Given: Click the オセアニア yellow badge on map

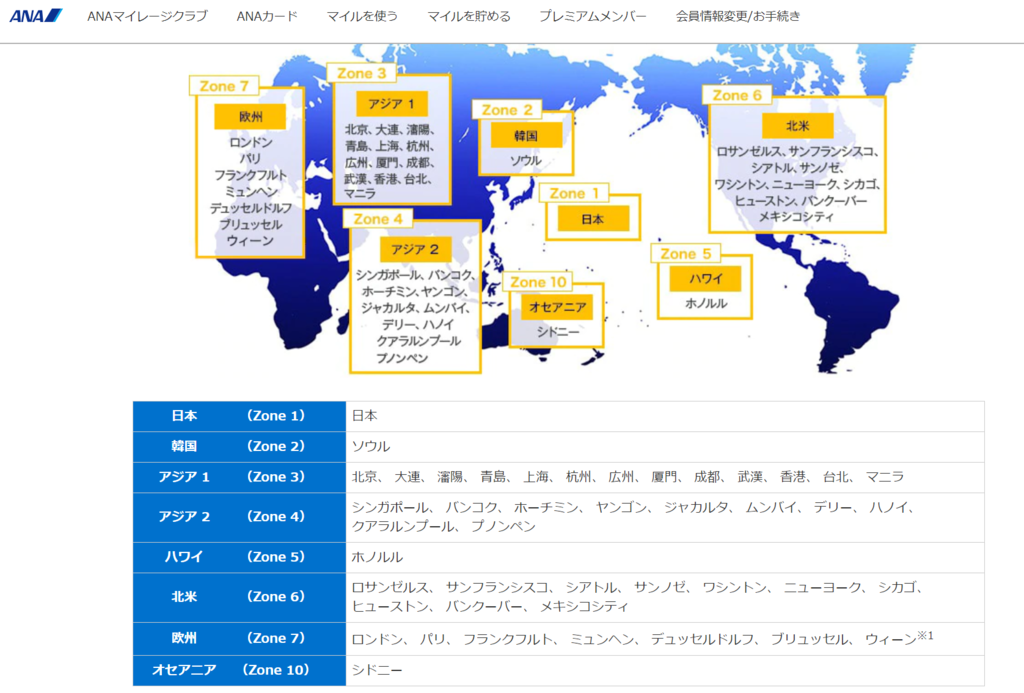Looking at the screenshot, I should pos(557,307).
